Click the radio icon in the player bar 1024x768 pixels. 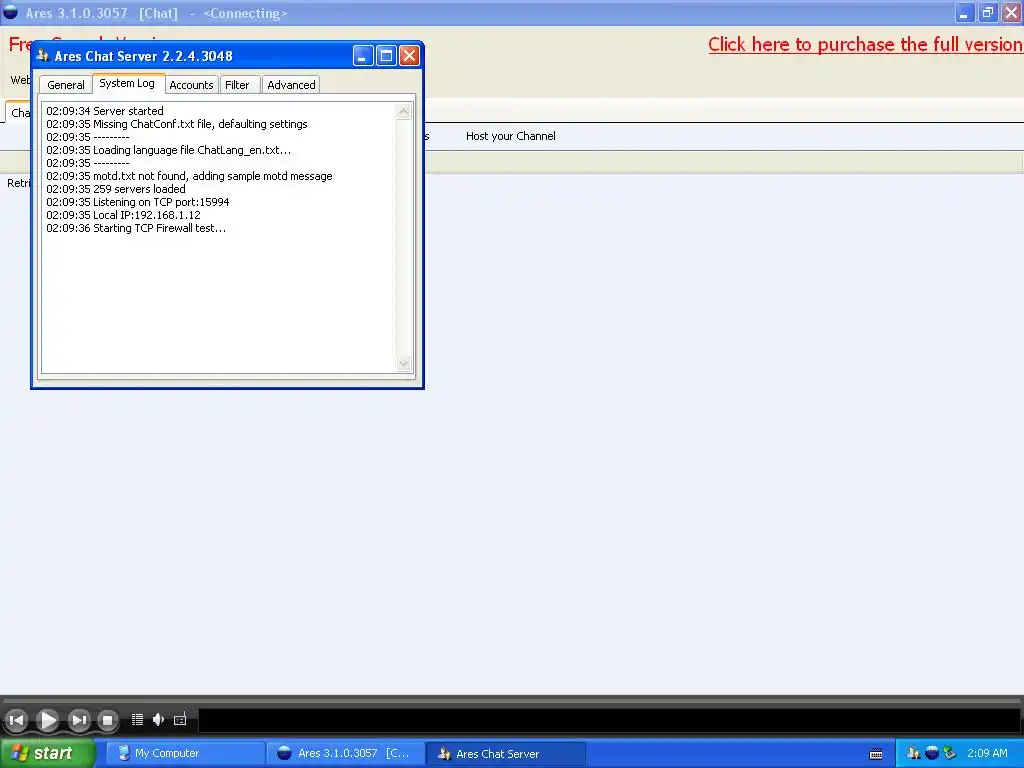[x=180, y=720]
